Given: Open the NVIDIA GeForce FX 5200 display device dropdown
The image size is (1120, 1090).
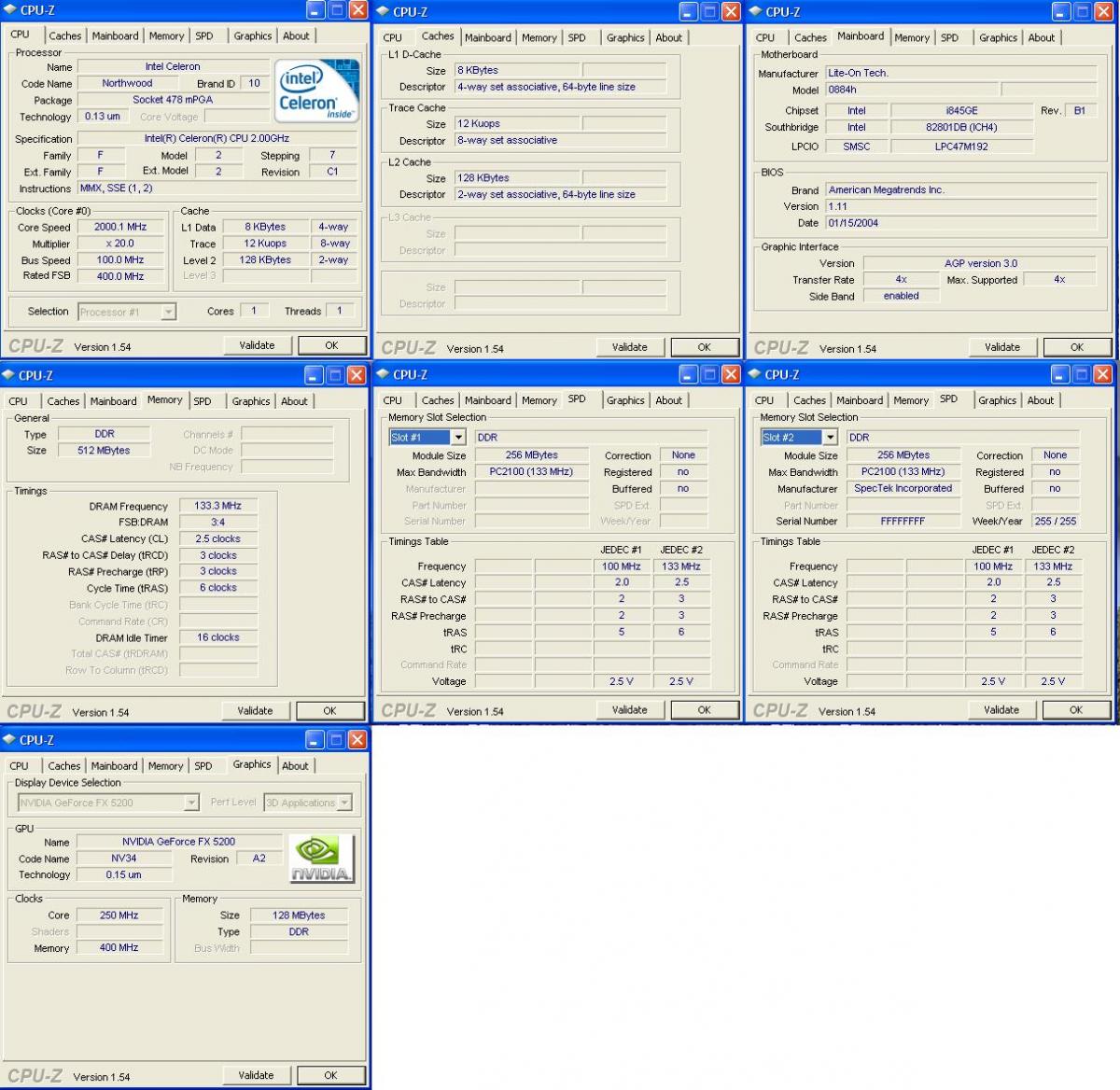Looking at the screenshot, I should pos(191,803).
